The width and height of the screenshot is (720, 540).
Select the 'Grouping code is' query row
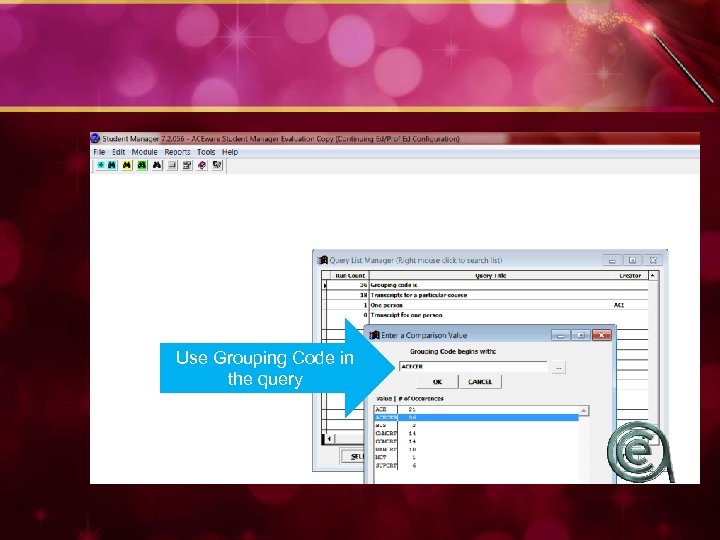click(487, 285)
